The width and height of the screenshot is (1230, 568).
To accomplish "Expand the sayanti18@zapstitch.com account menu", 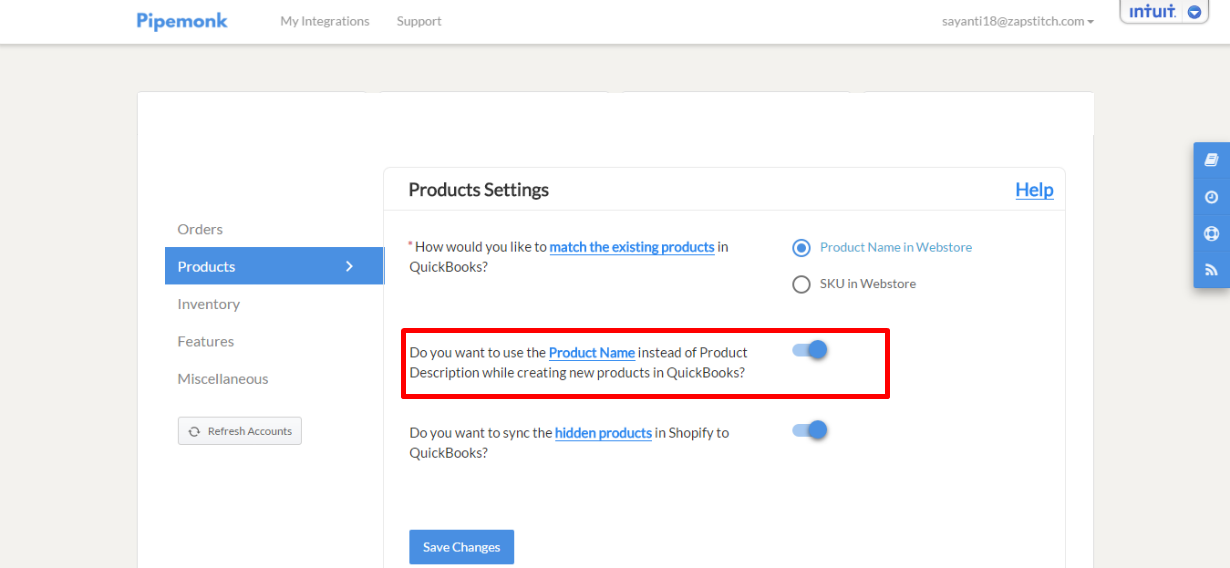I will tap(1018, 21).
